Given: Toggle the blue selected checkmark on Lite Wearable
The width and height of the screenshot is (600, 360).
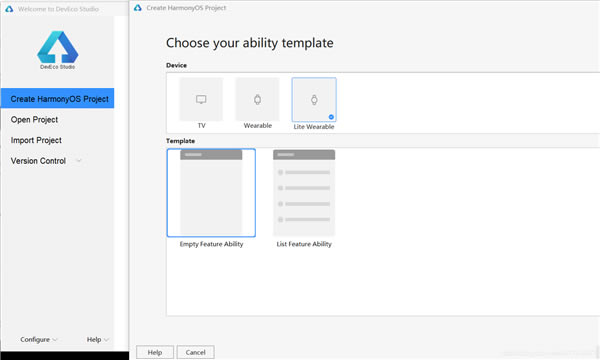Looking at the screenshot, I should [x=331, y=117].
